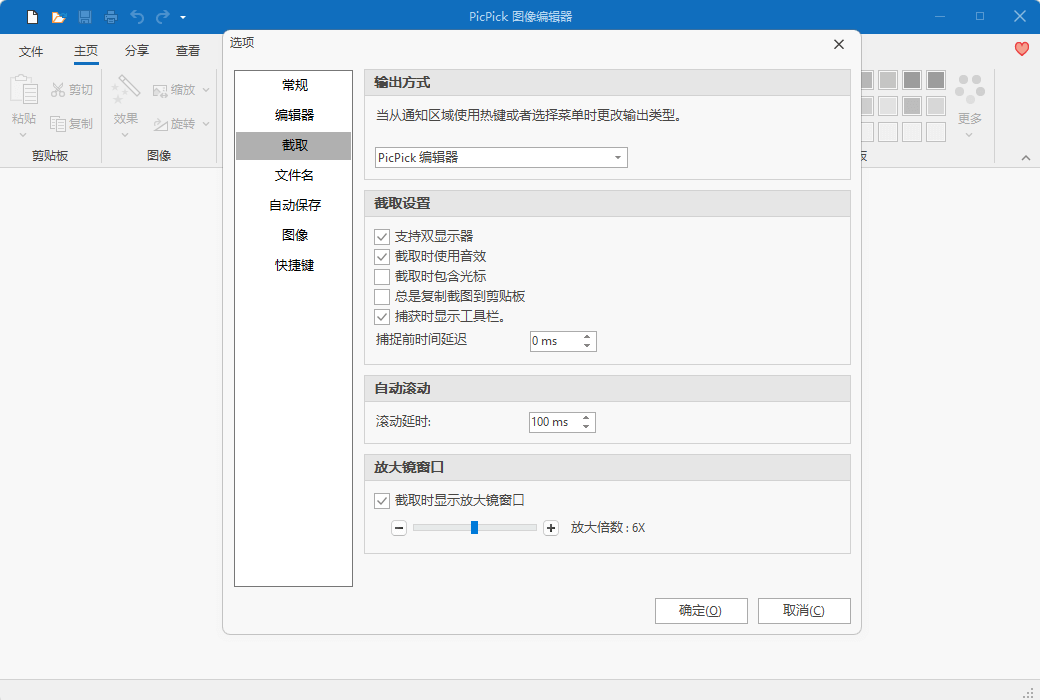Click the new document icon in title bar
The height and width of the screenshot is (700, 1040).
[x=32, y=17]
